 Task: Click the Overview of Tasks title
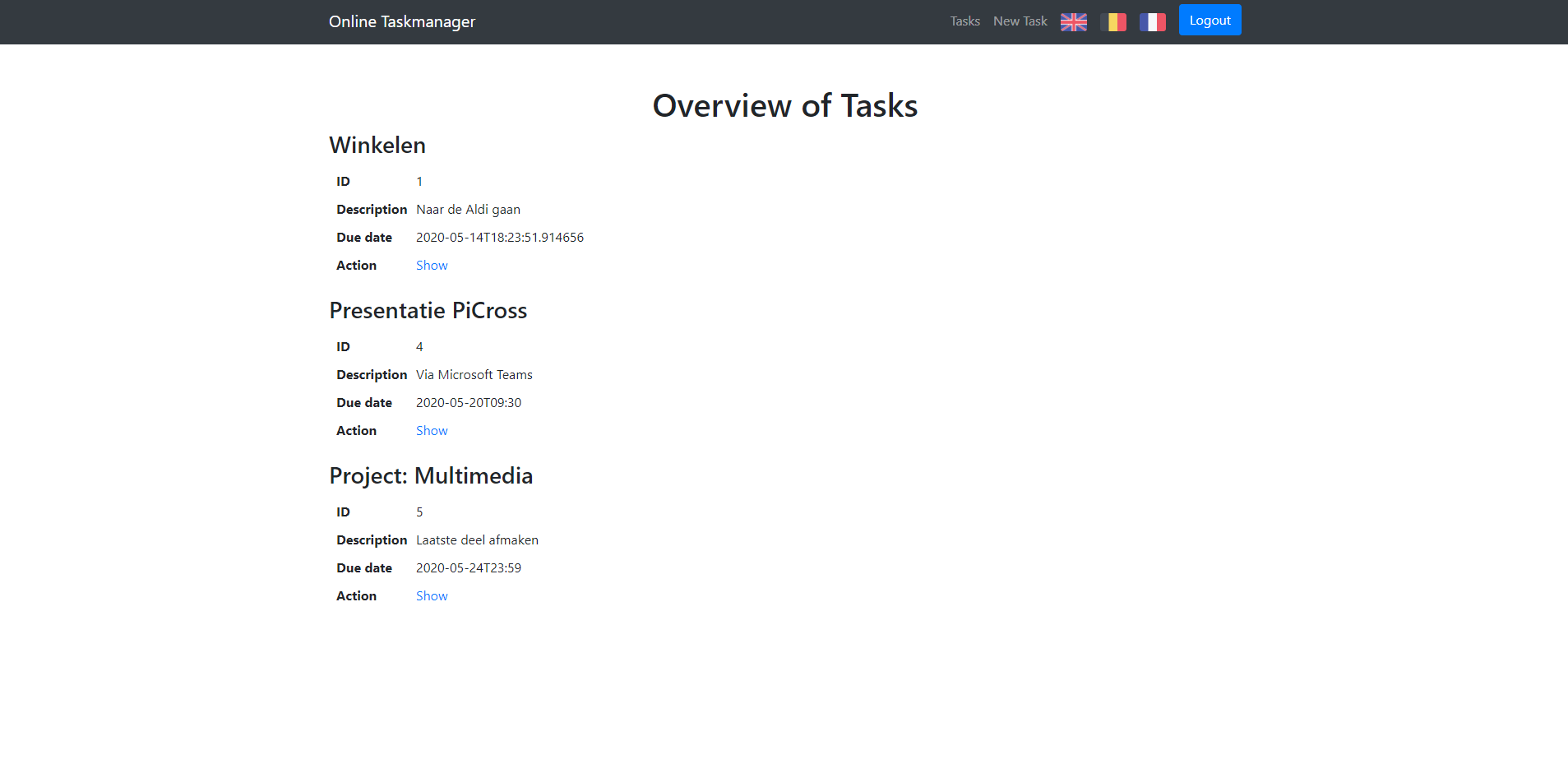[785, 106]
